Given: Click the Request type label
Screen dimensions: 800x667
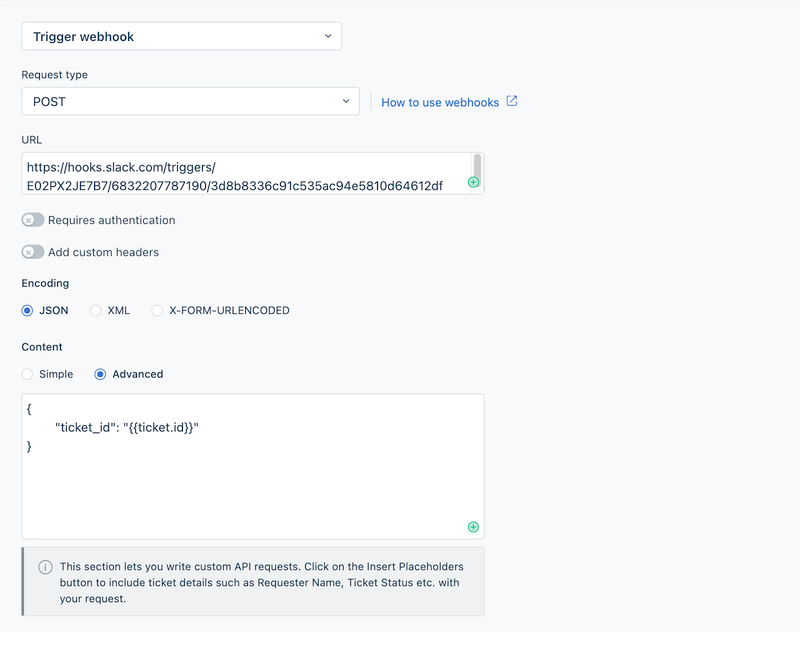Looking at the screenshot, I should pos(55,75).
